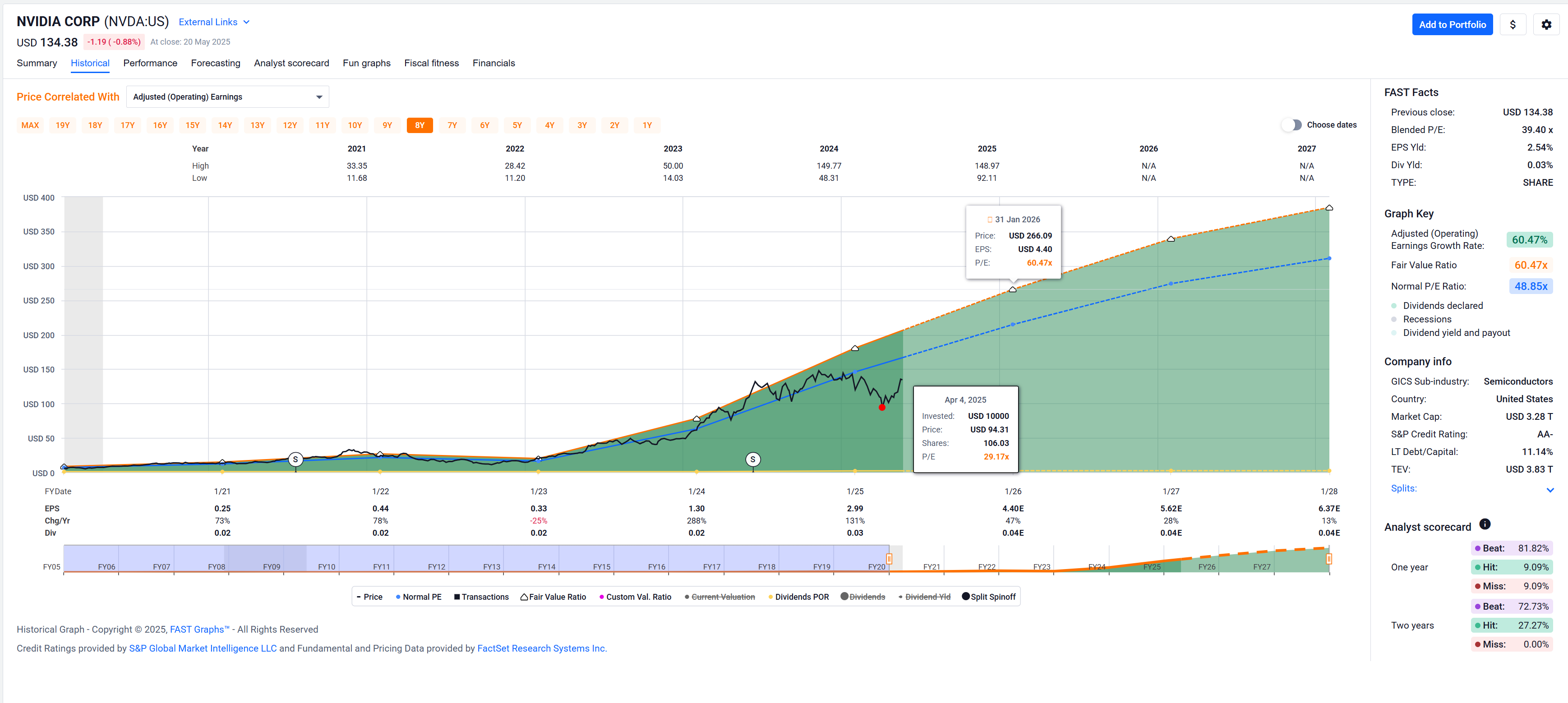Select the 5Y time range

point(517,125)
